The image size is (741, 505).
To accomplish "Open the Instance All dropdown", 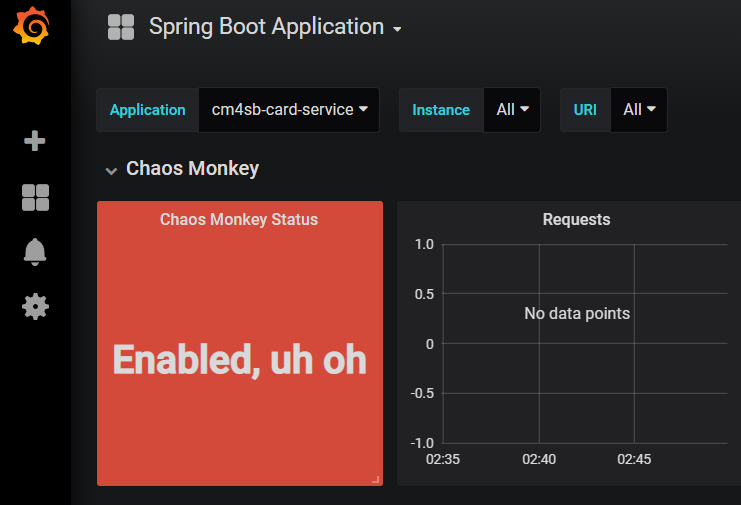I will tap(512, 110).
